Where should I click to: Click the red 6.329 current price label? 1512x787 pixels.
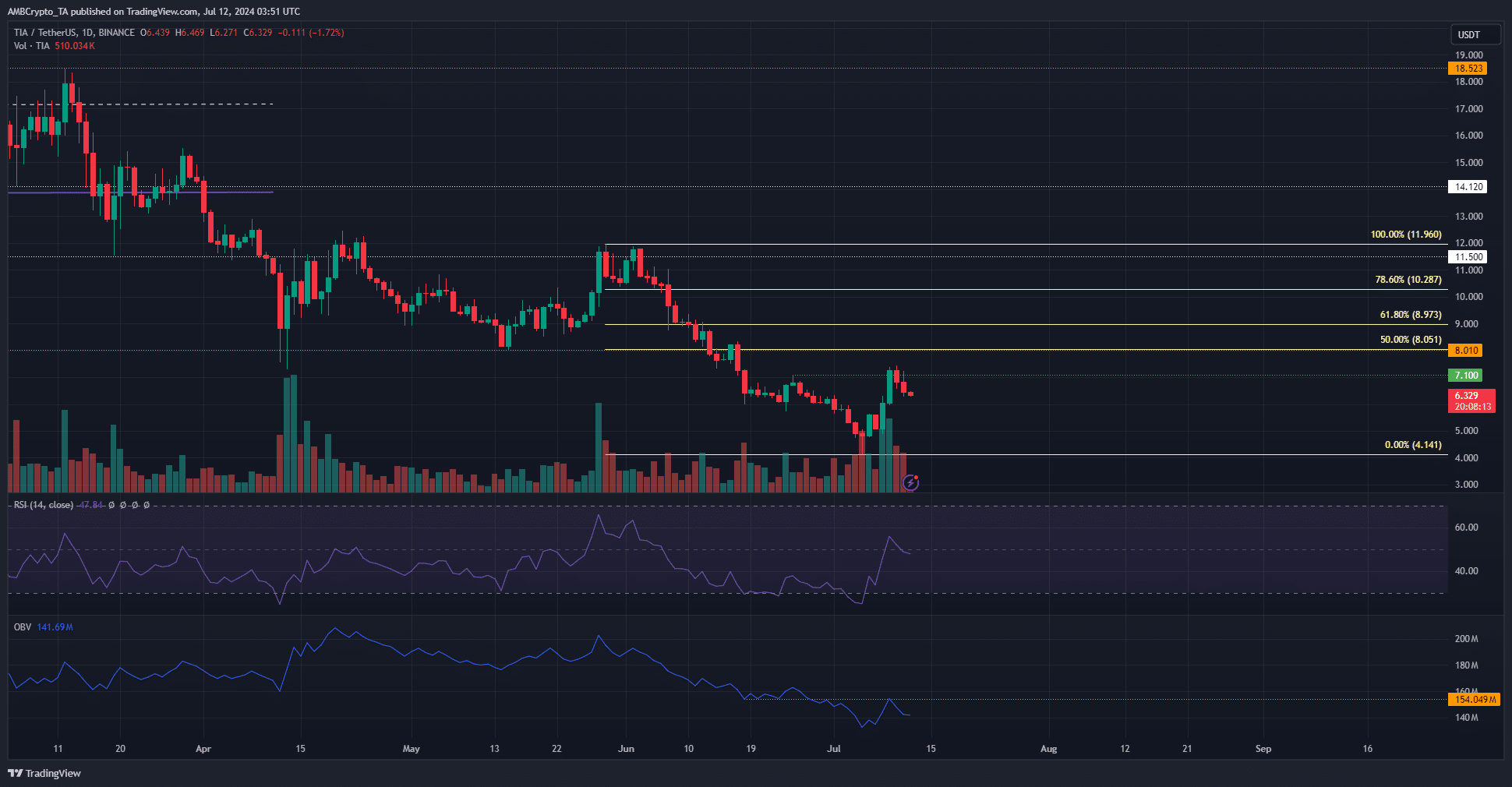1466,396
